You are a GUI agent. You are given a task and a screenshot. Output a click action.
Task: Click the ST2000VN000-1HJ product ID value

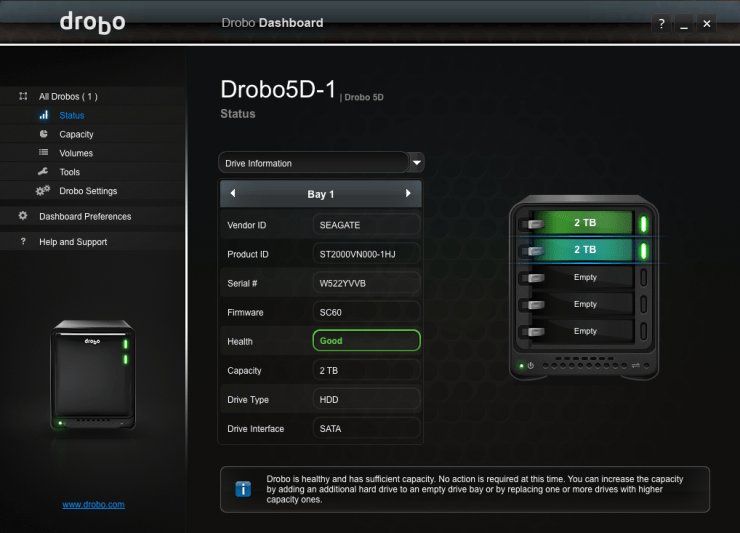coord(366,254)
